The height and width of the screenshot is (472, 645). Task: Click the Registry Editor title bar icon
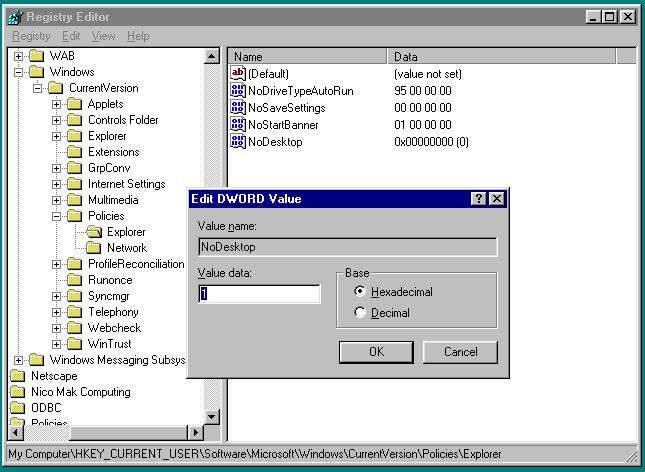coord(16,17)
